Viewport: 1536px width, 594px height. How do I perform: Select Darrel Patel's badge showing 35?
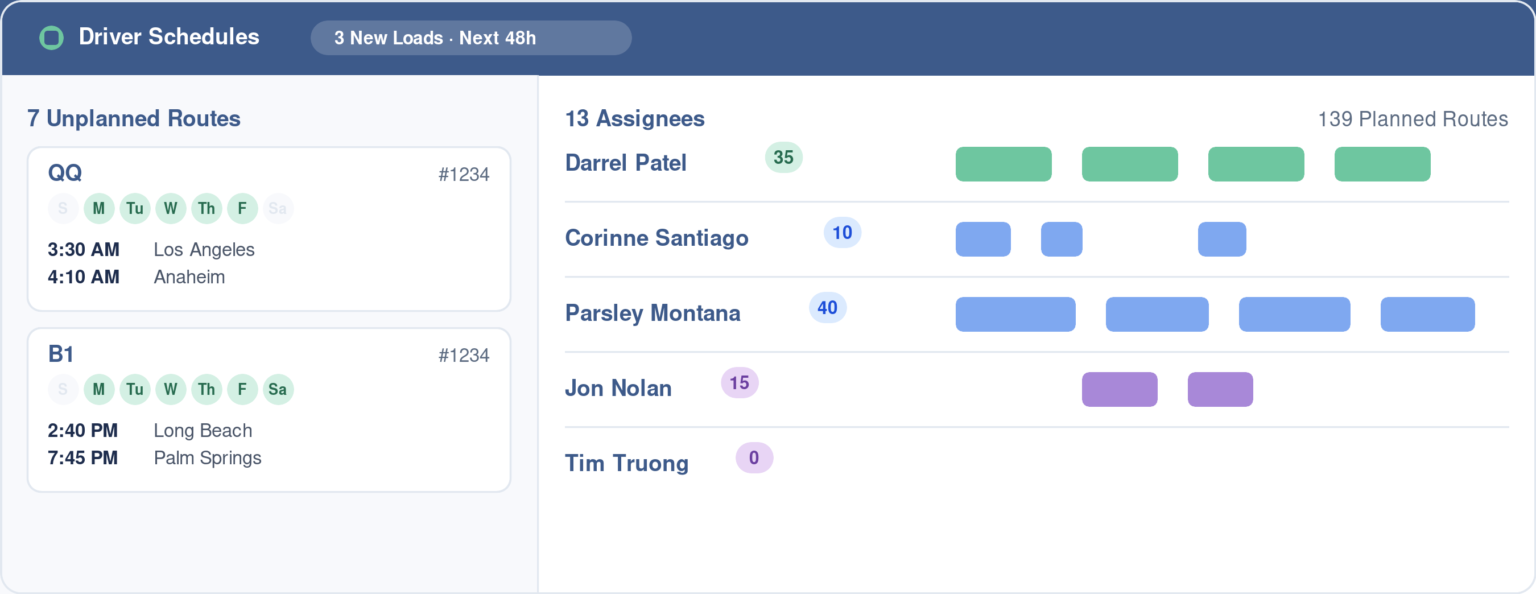coord(784,158)
